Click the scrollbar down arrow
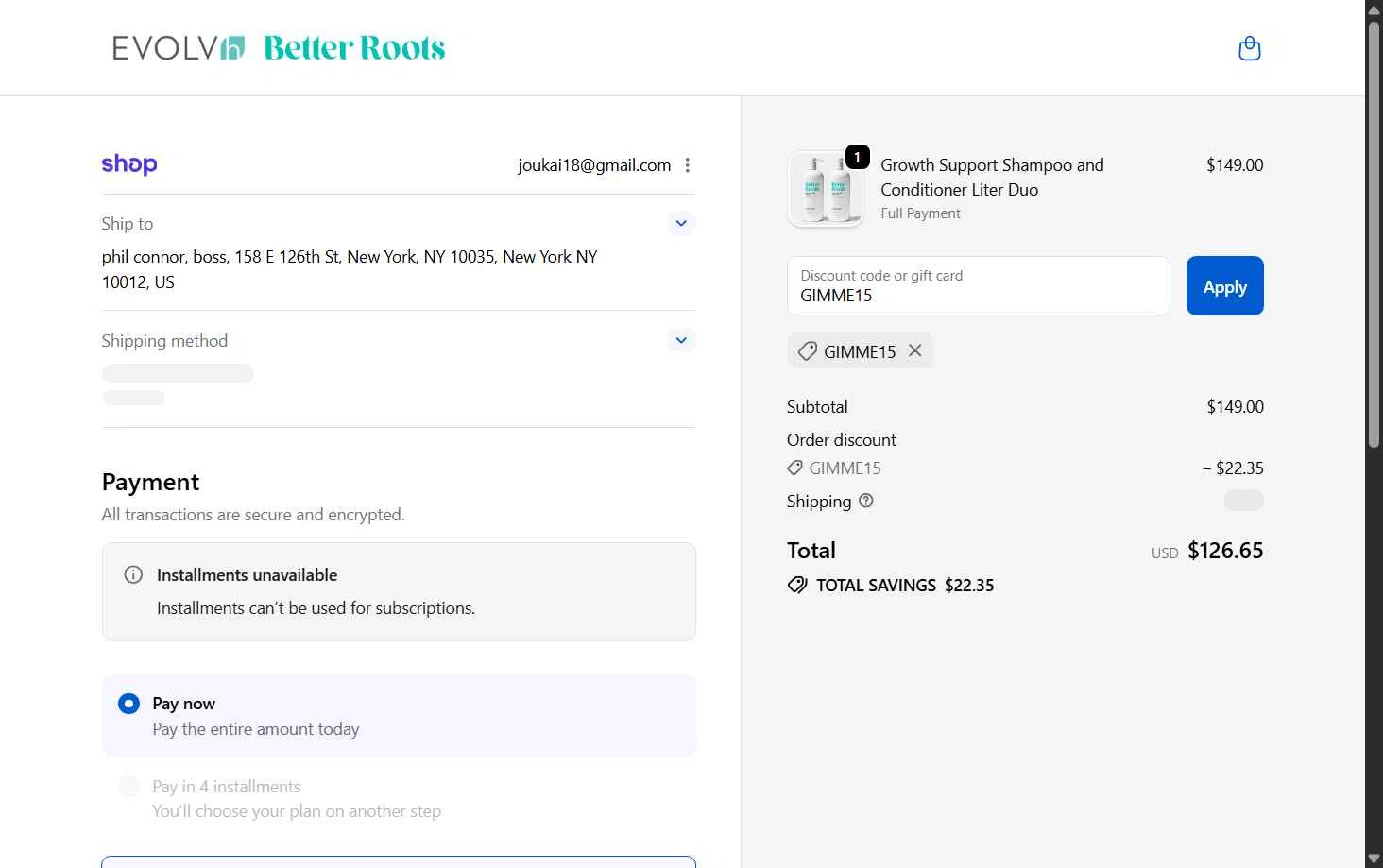The width and height of the screenshot is (1383, 868). pos(1374,859)
